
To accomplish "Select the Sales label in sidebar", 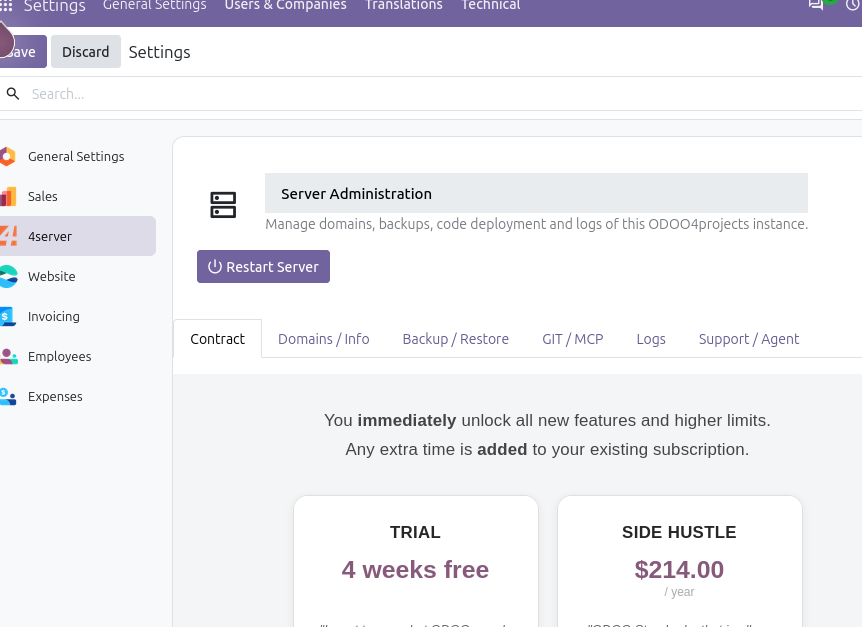I will point(42,196).
